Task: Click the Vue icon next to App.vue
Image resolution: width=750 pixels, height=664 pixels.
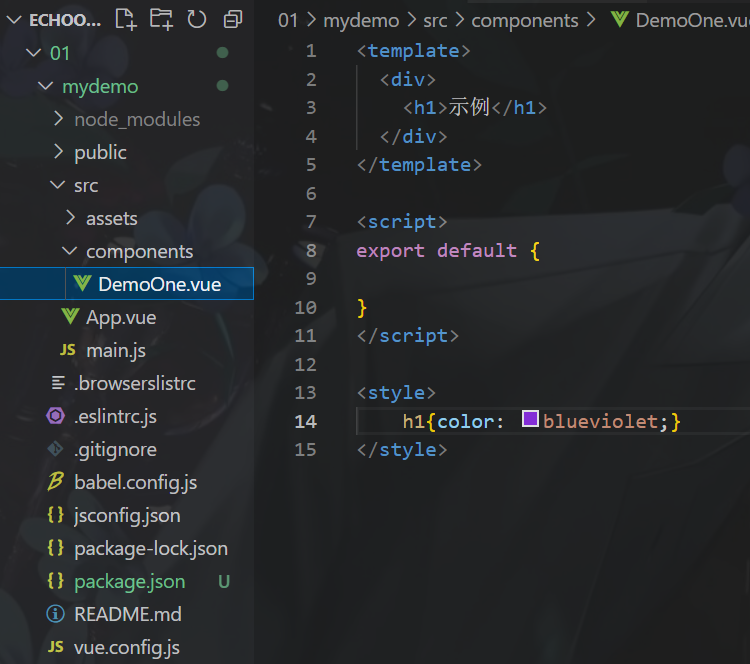Action: click(70, 316)
